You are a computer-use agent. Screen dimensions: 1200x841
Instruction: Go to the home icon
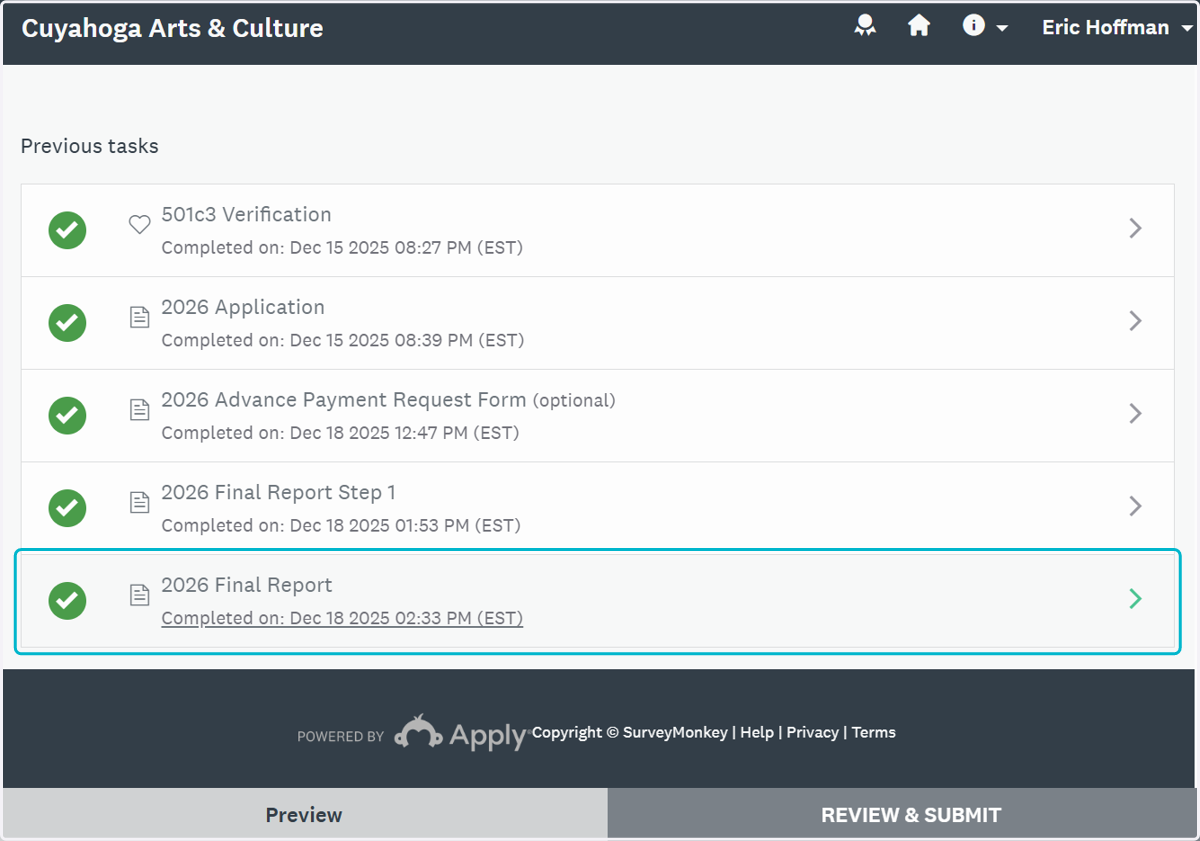(919, 26)
